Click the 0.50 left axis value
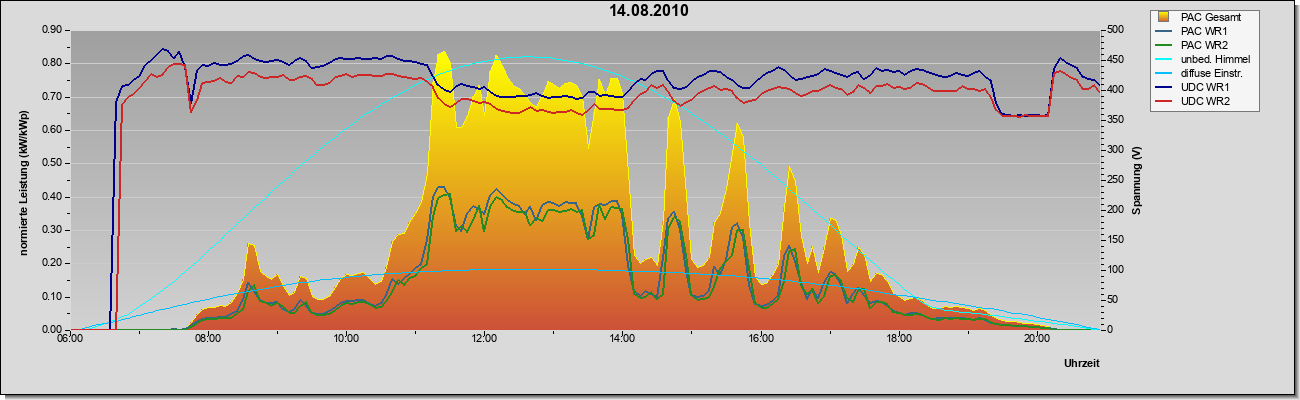This screenshot has height=400, width=1300. coord(52,163)
